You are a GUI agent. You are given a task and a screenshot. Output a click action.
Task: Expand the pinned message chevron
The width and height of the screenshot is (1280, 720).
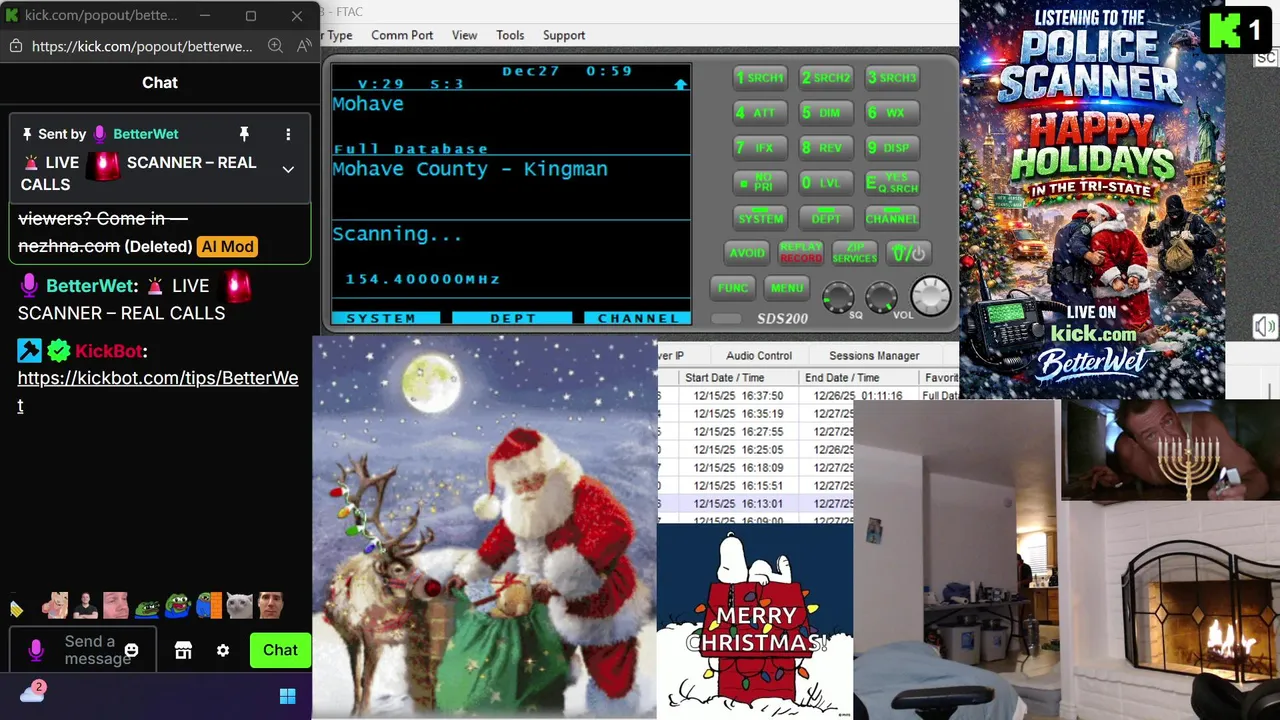pyautogui.click(x=288, y=170)
